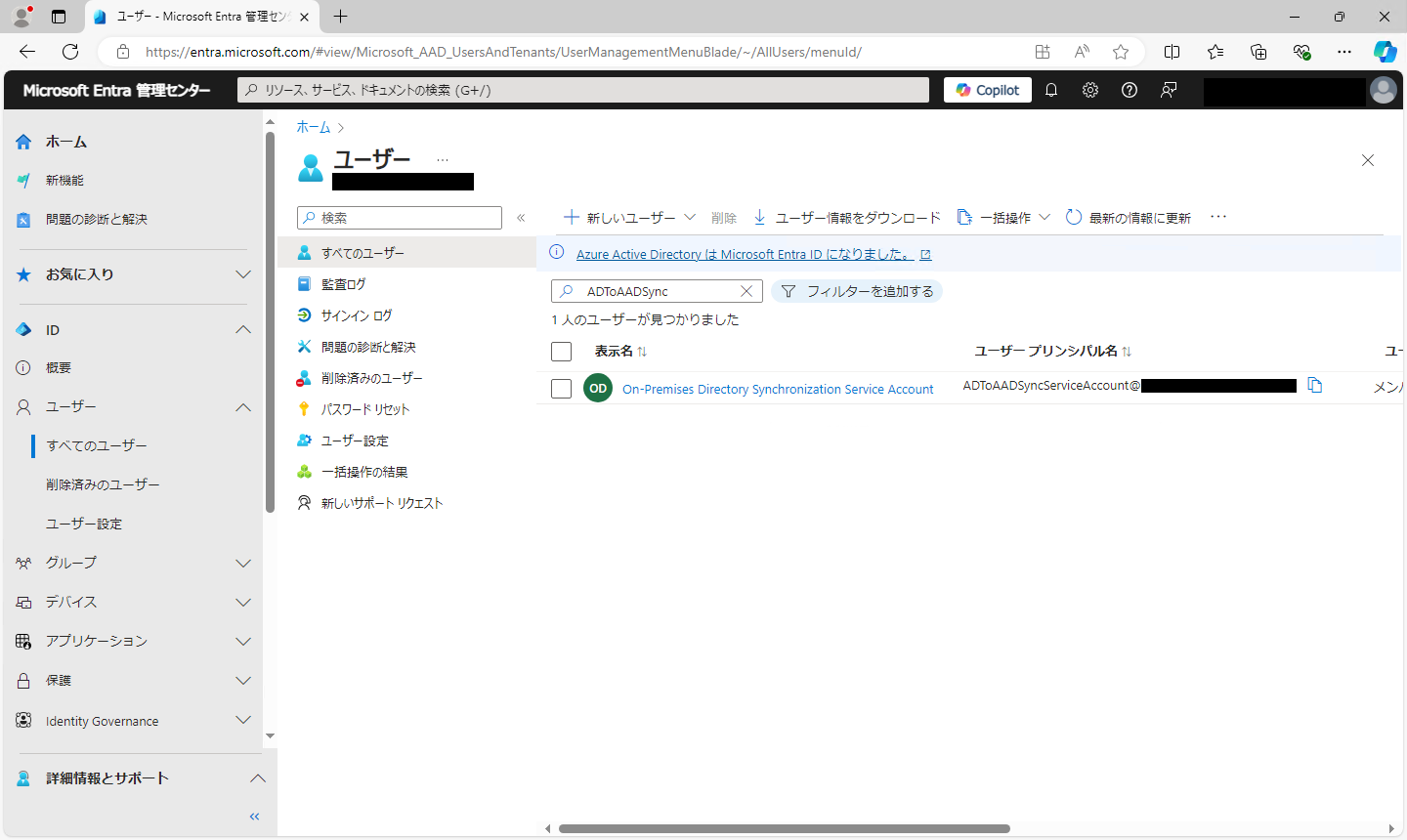Click the horizontal scrollbar under user list
The width and height of the screenshot is (1407, 840).
(784, 828)
